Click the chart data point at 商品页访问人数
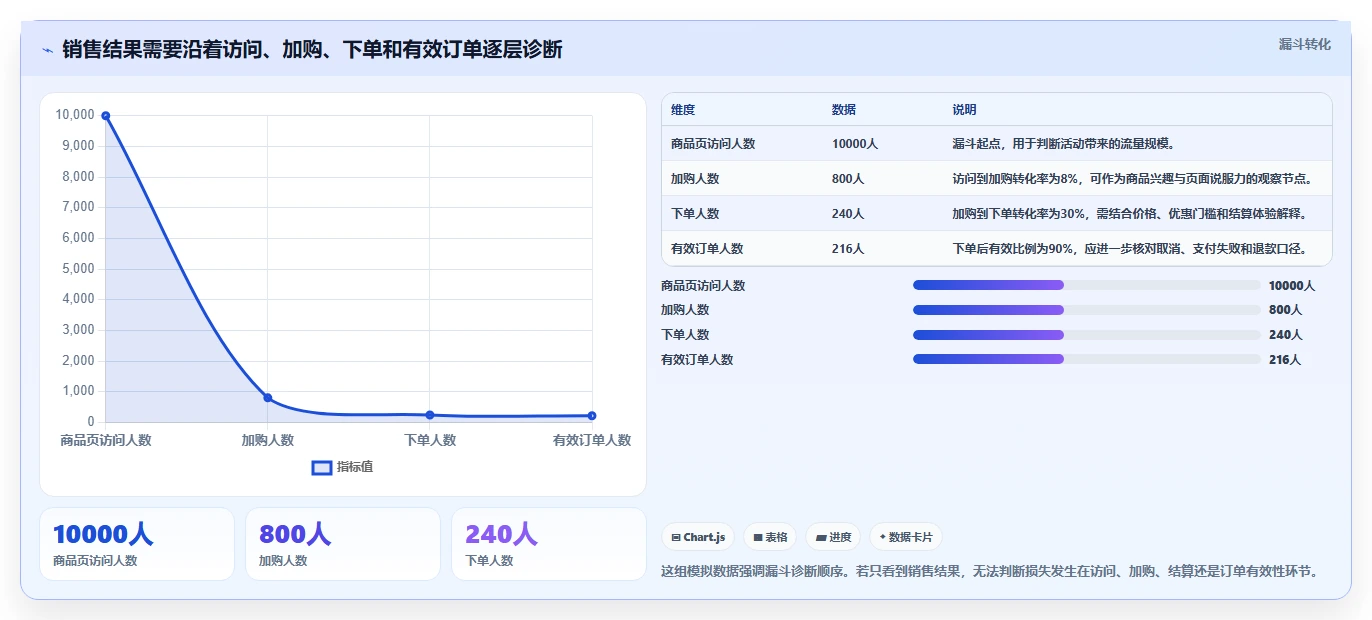 coord(105,116)
